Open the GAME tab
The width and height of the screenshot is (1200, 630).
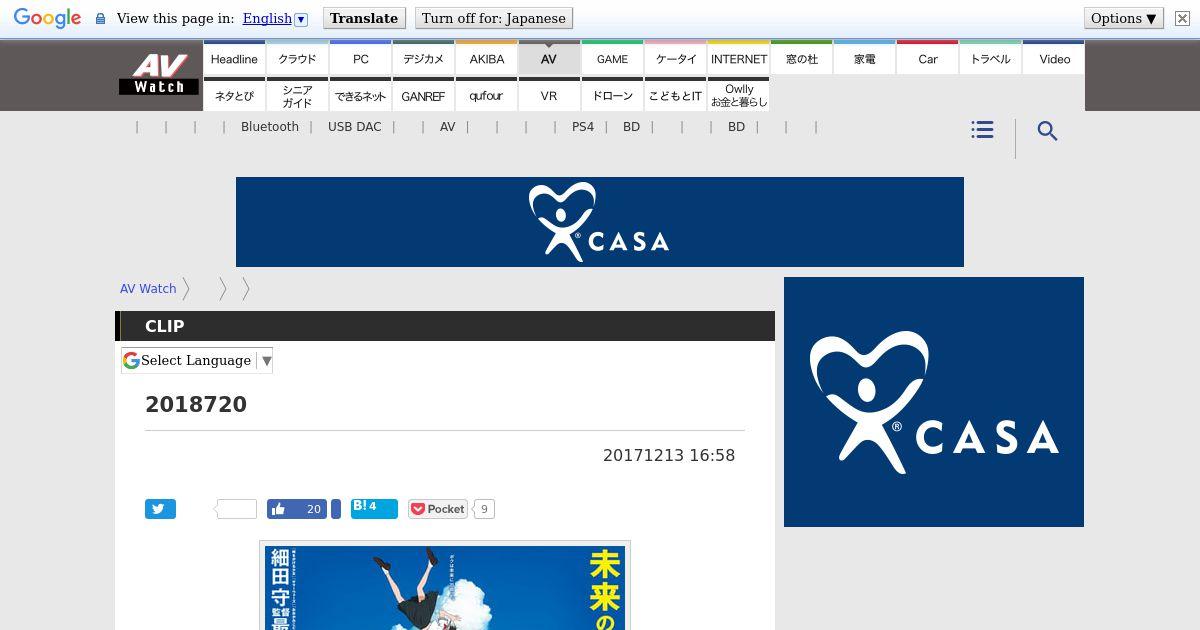click(x=613, y=59)
